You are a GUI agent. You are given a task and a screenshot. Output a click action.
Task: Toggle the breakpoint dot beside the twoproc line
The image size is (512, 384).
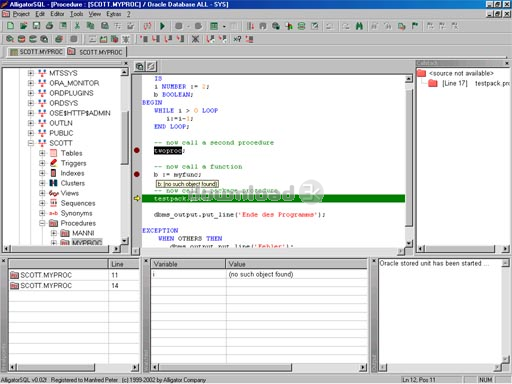(x=137, y=150)
